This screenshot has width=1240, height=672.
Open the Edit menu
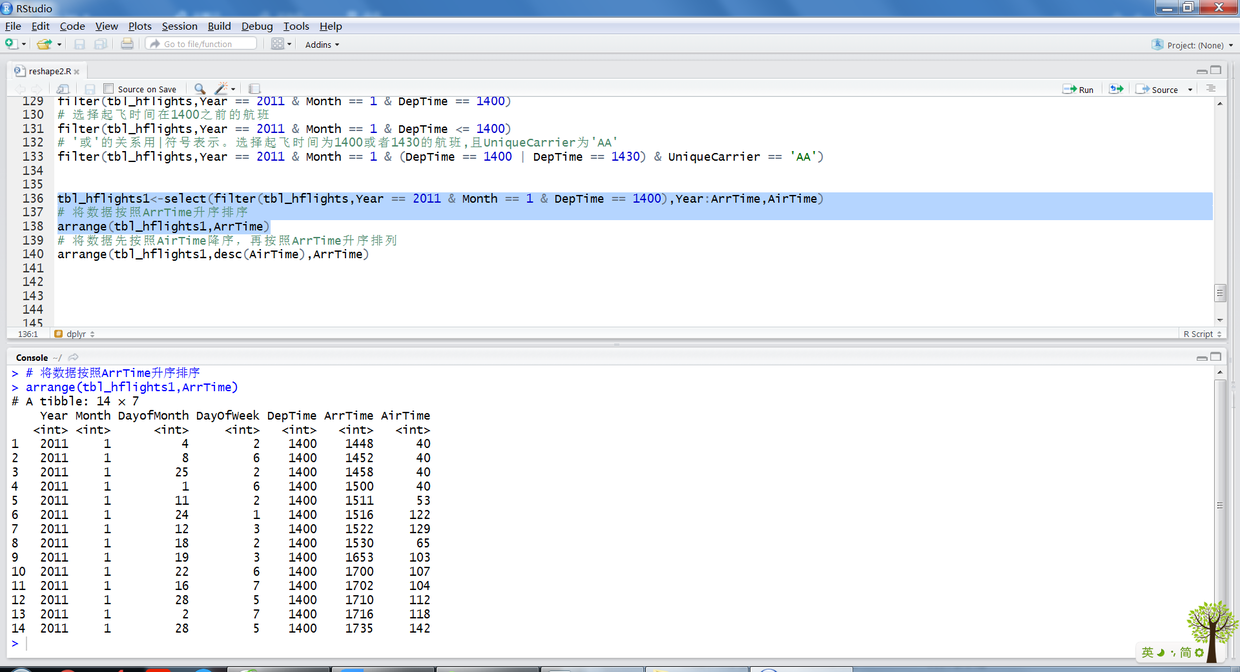(40, 26)
